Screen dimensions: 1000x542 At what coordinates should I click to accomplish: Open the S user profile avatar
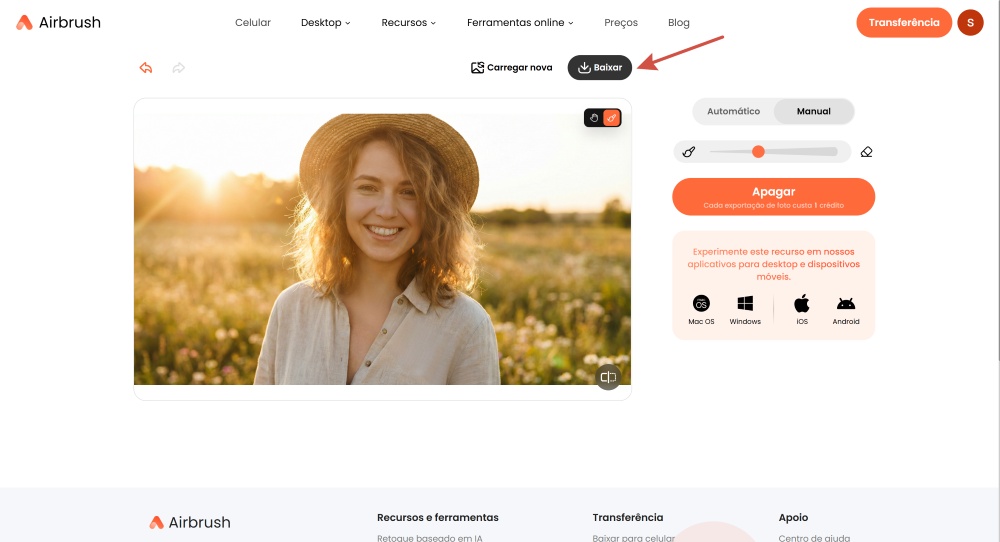(970, 22)
